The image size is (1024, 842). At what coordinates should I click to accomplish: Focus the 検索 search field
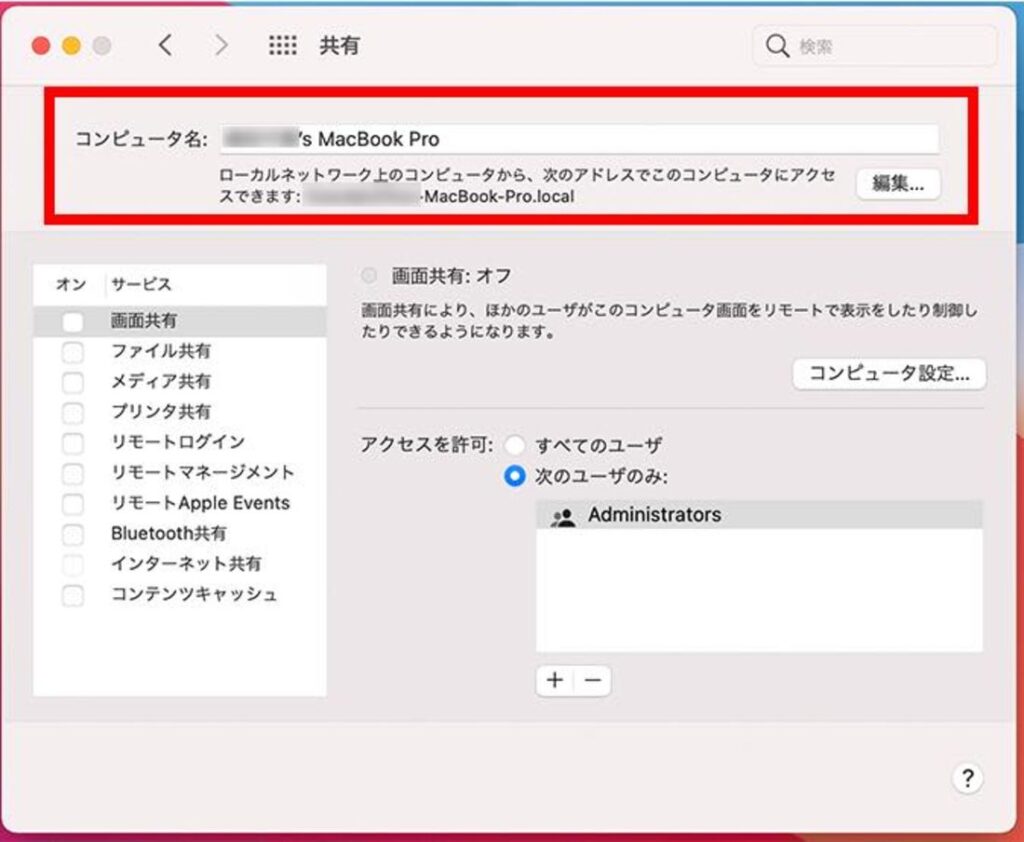(875, 46)
